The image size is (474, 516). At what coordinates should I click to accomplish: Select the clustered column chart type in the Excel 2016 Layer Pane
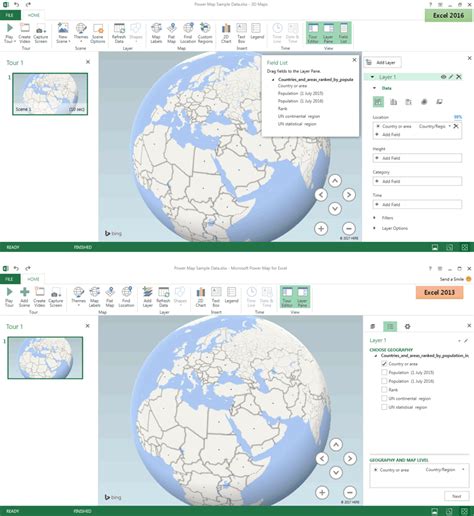(x=393, y=102)
